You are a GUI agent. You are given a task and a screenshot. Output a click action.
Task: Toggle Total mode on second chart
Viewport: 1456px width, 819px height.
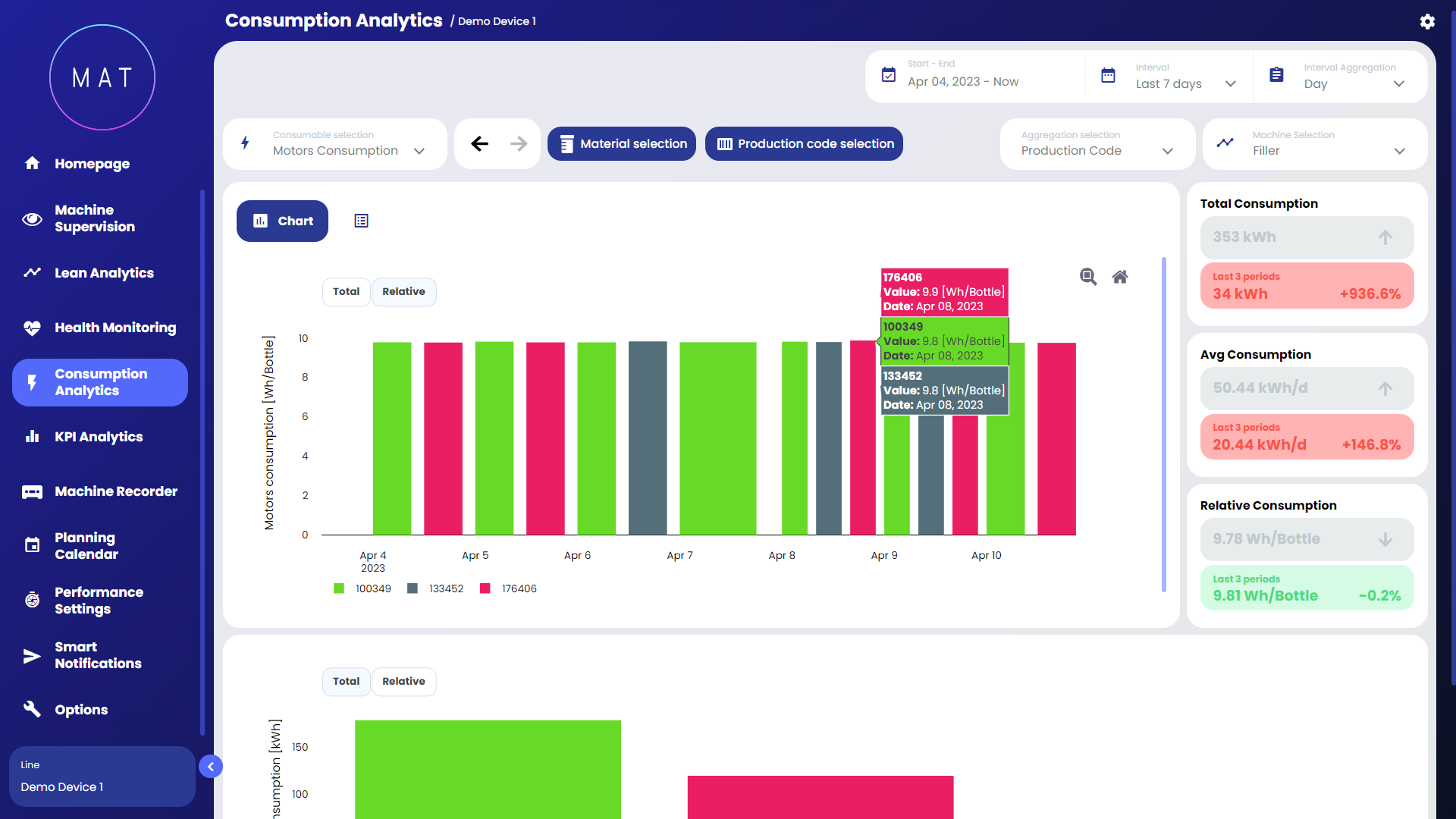point(346,682)
